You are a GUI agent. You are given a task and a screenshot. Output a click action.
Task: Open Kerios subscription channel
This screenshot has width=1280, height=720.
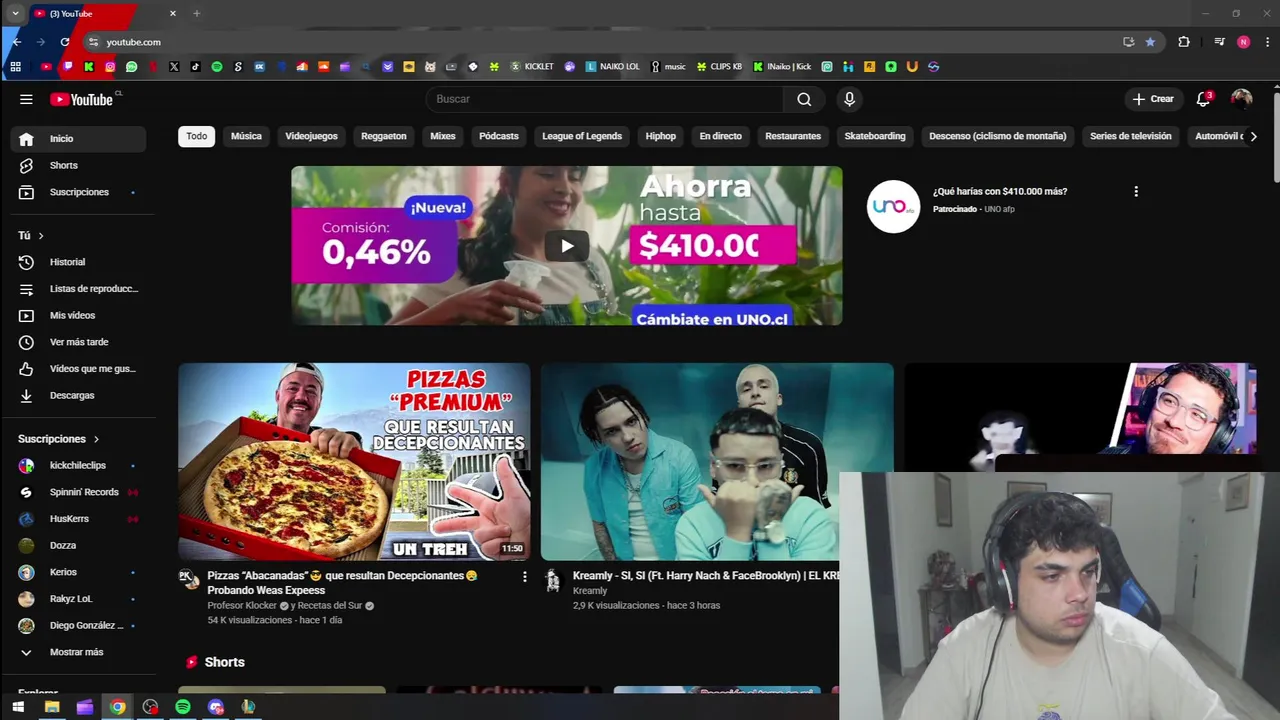click(78, 572)
